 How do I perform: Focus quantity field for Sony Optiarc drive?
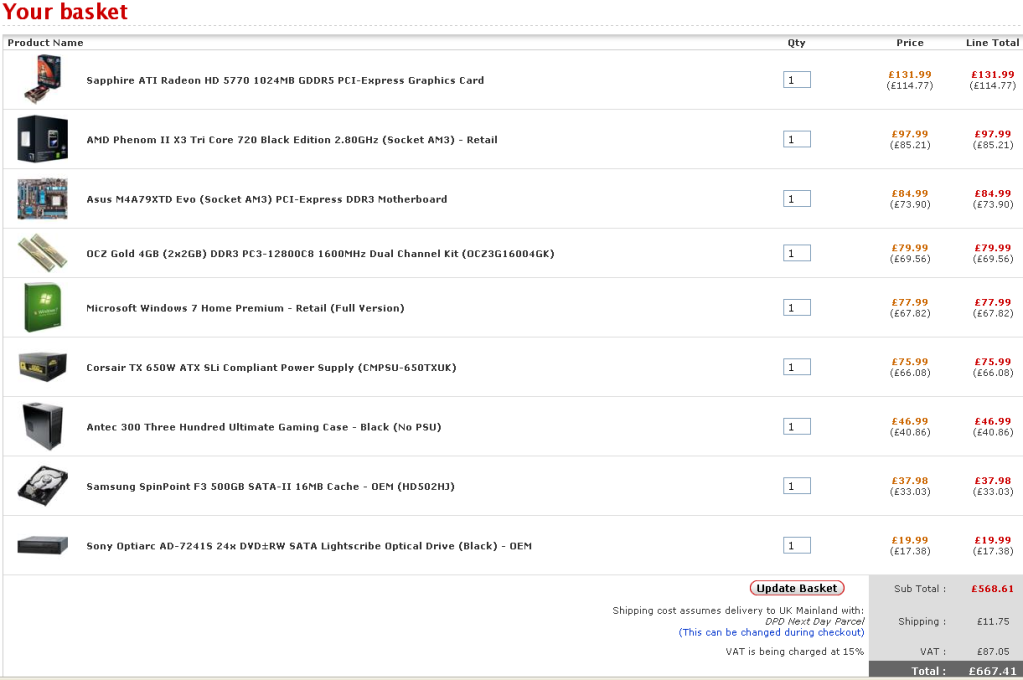tap(797, 545)
